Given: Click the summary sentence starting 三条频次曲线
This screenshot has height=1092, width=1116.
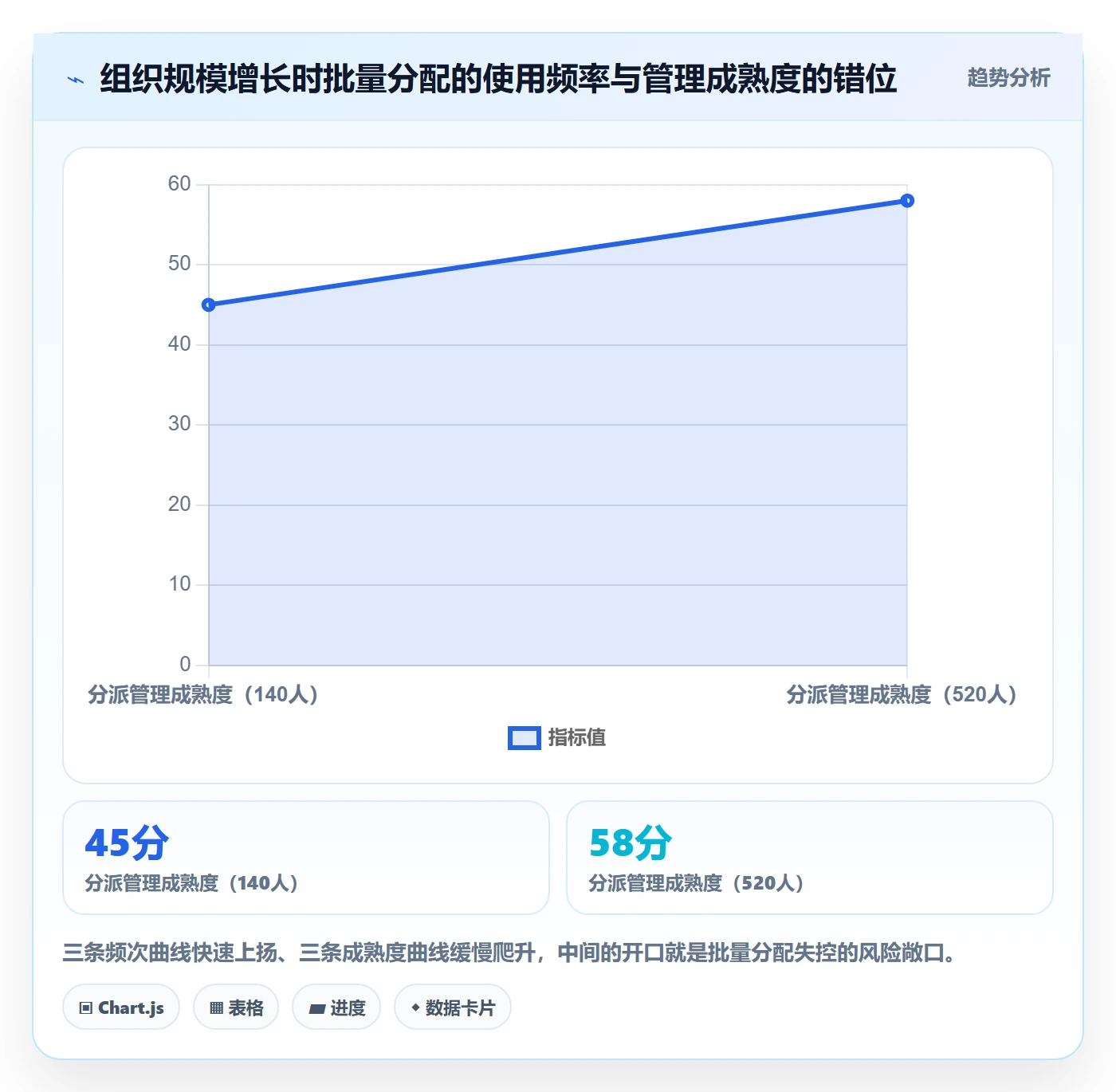Looking at the screenshot, I should pos(509,953).
